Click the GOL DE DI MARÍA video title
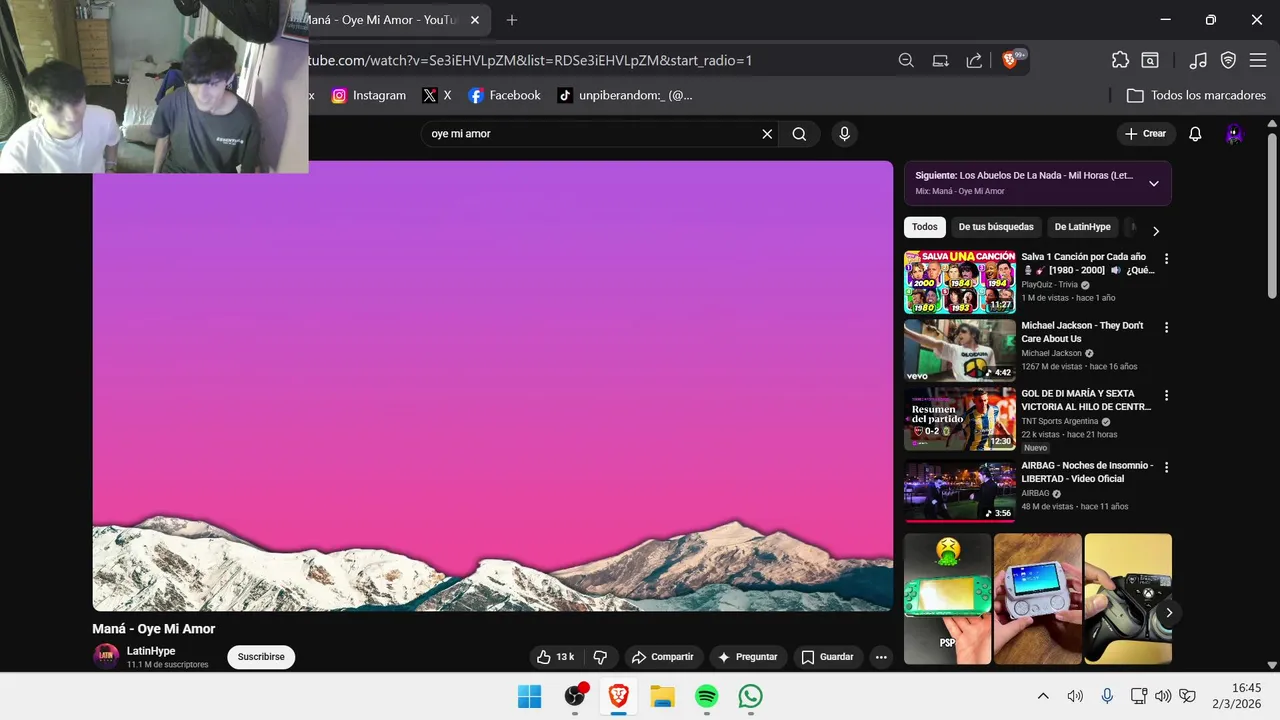The image size is (1280, 720). click(x=1086, y=400)
